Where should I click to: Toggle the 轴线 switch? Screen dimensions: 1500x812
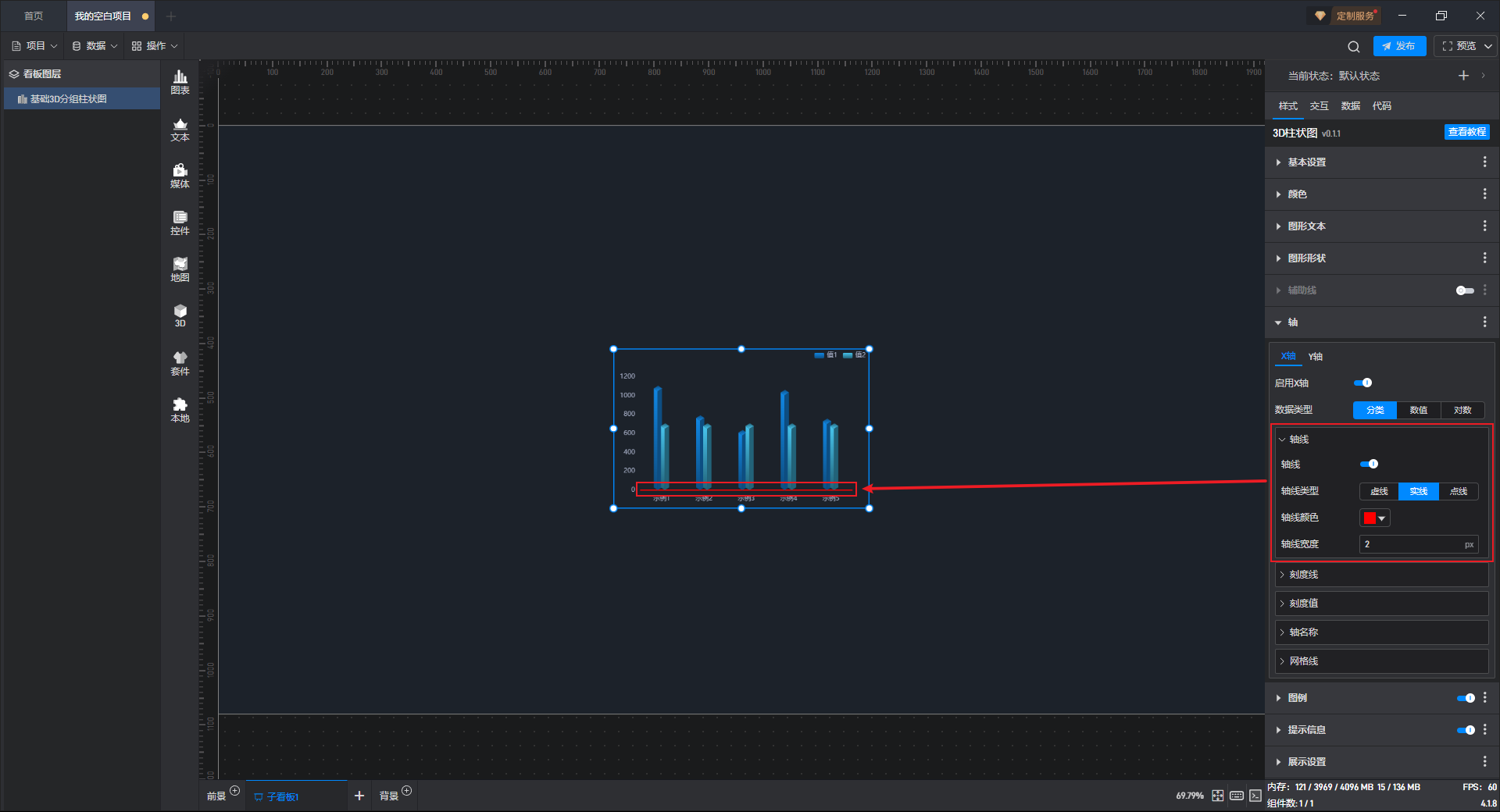1370,464
